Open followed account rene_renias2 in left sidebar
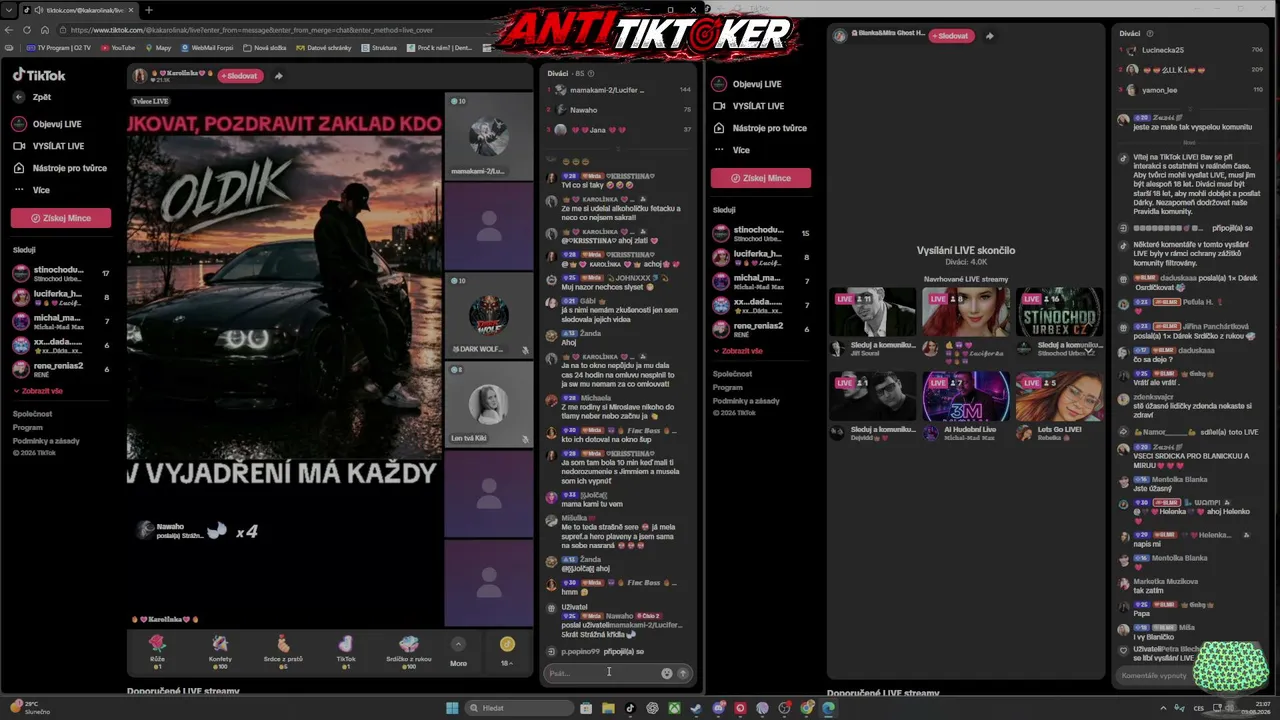 (61, 369)
